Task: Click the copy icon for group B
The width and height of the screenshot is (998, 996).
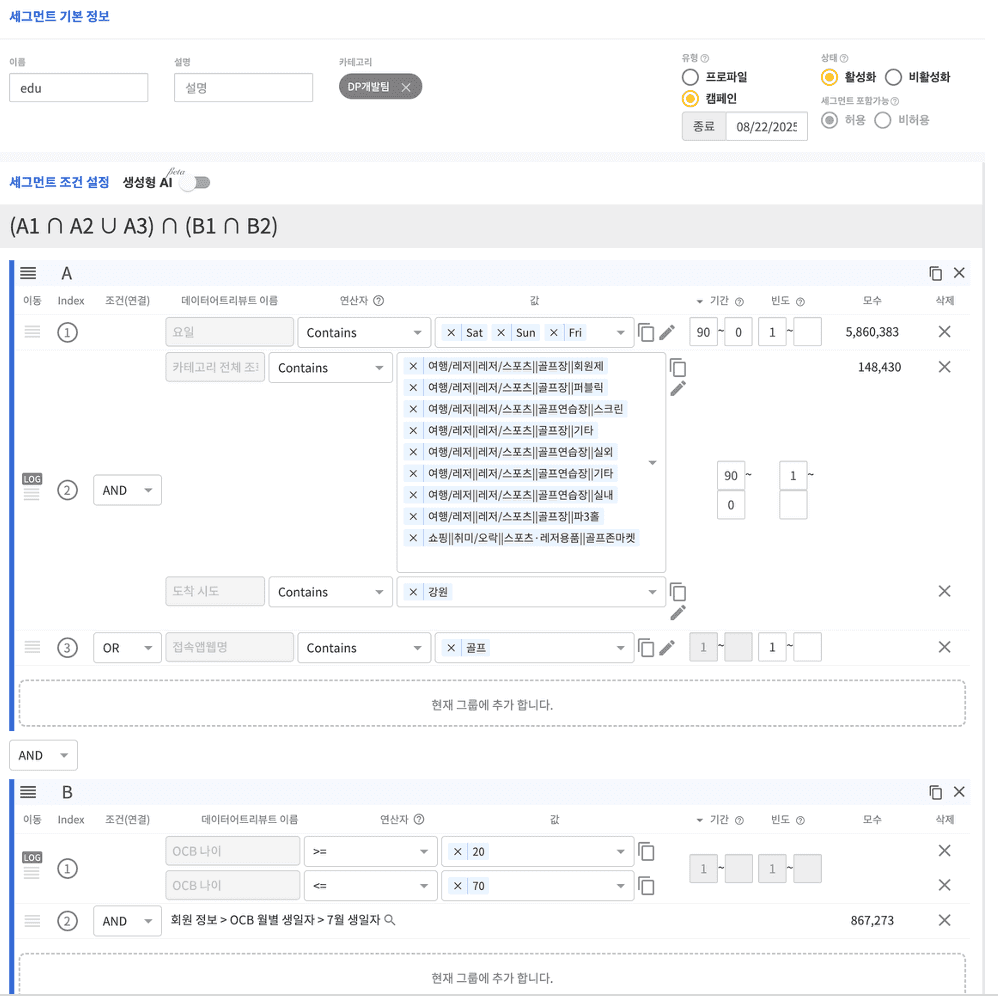Action: (935, 792)
